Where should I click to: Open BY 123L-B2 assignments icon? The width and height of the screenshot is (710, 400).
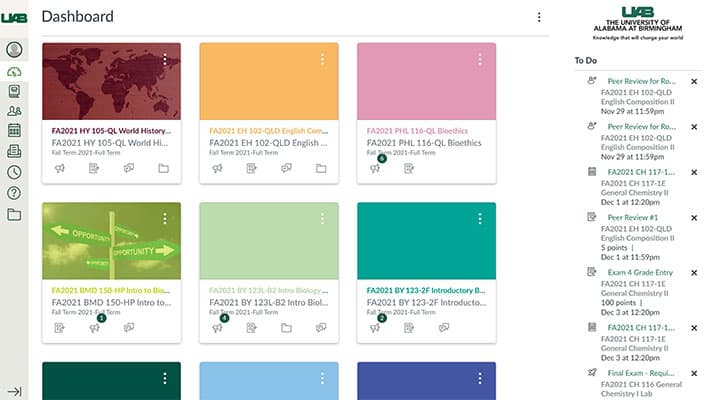point(252,328)
